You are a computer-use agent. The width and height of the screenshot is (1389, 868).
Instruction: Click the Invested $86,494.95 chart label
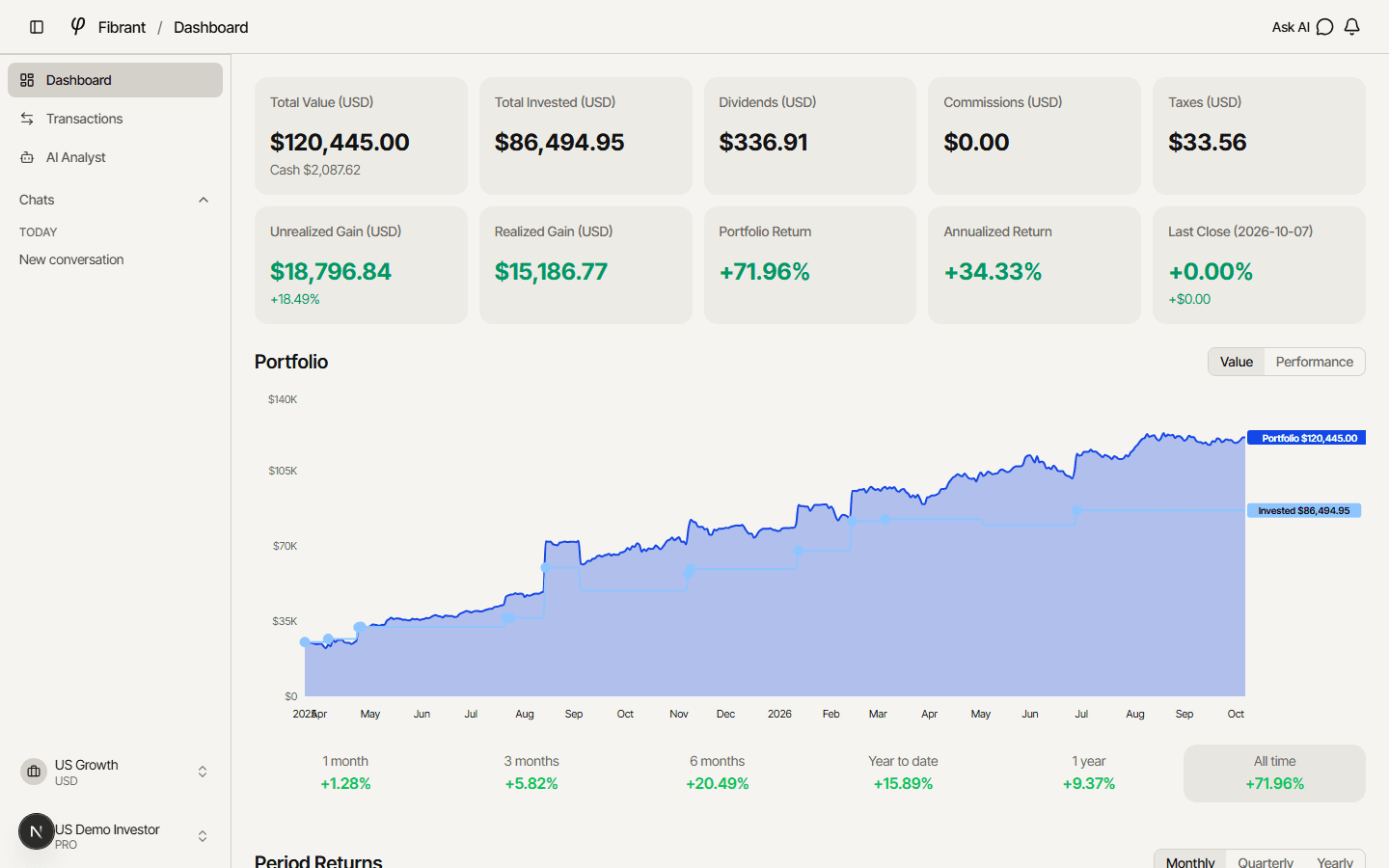pyautogui.click(x=1304, y=510)
